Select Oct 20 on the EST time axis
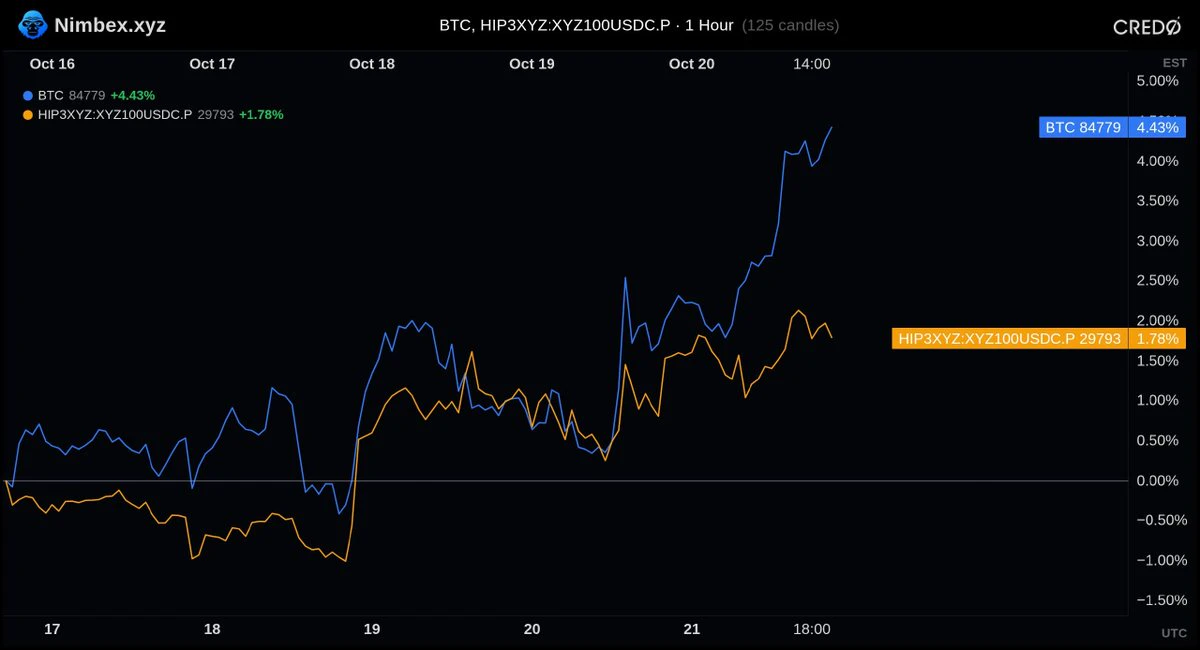This screenshot has height=650, width=1200. click(692, 64)
